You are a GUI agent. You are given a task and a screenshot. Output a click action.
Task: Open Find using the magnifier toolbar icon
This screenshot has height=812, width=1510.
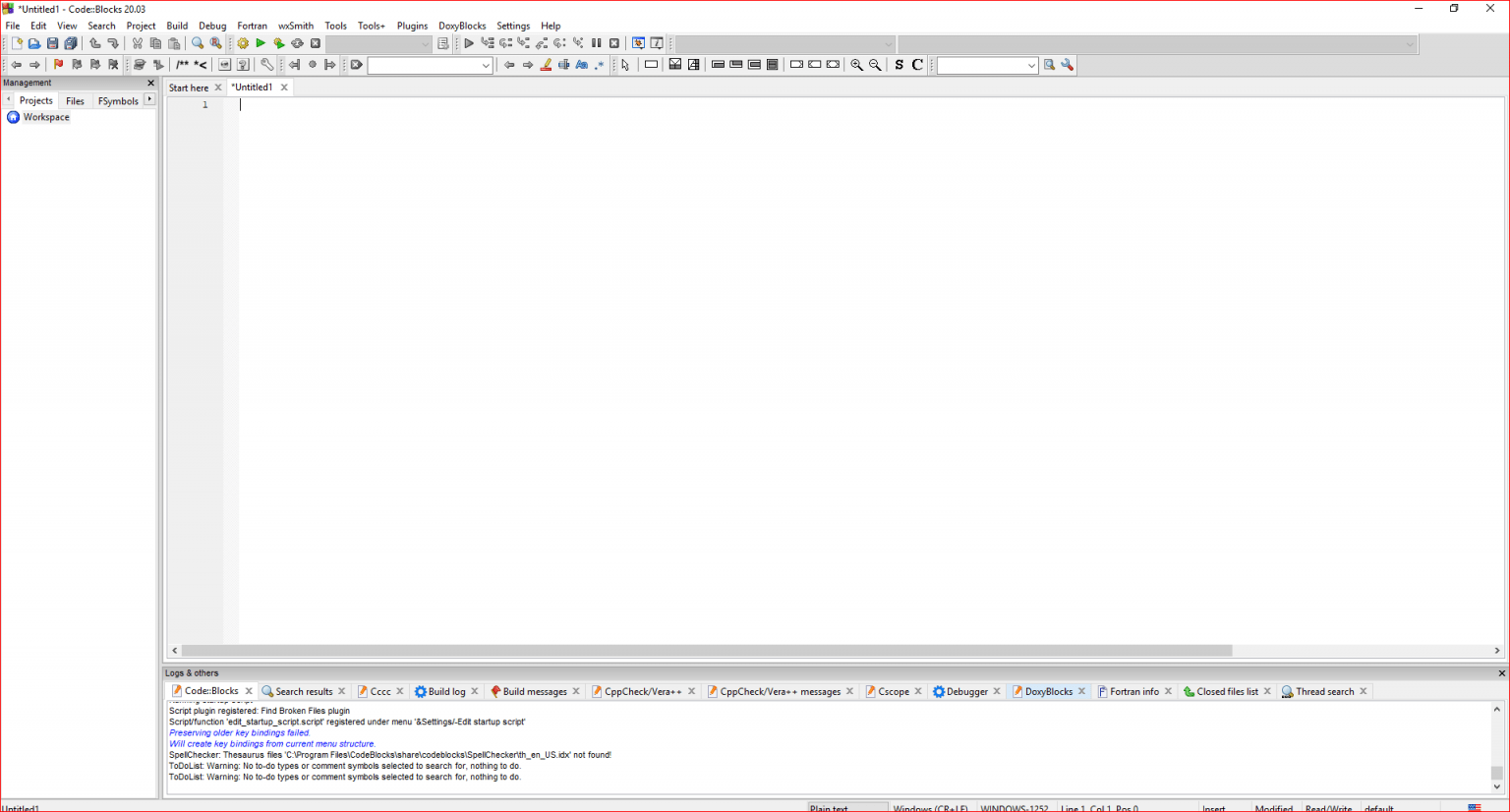pos(197,43)
